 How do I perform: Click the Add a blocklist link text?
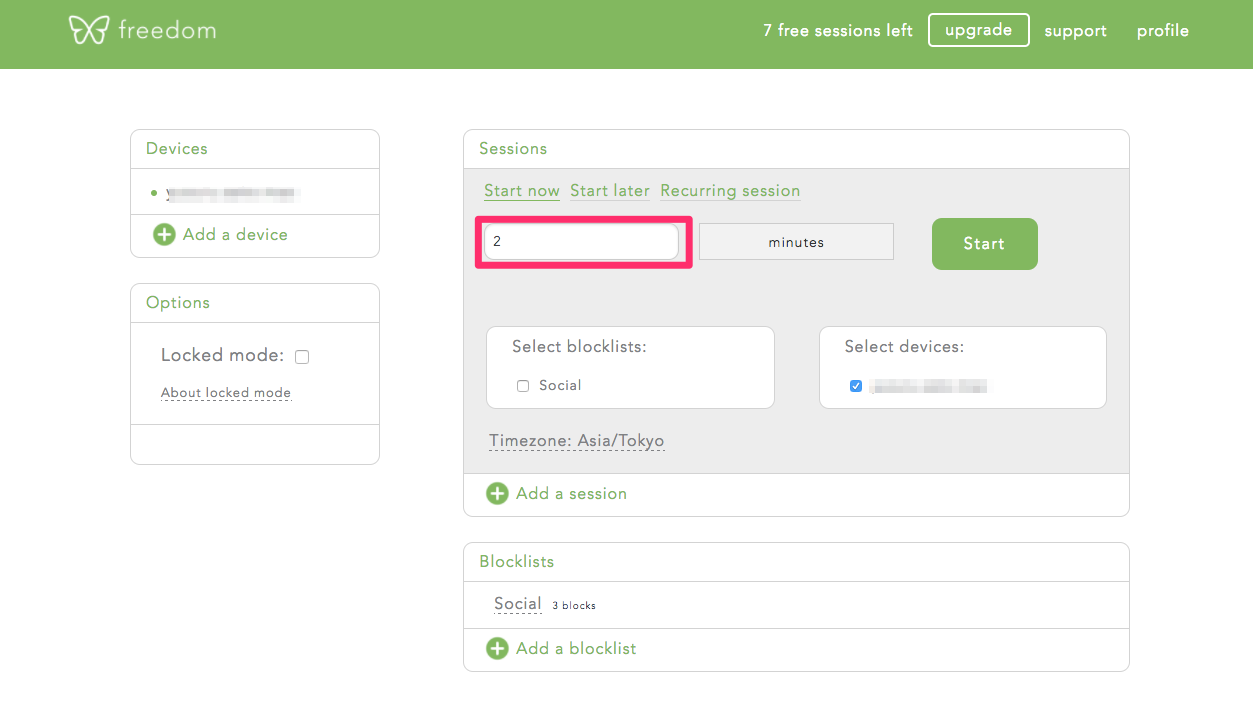click(x=576, y=649)
